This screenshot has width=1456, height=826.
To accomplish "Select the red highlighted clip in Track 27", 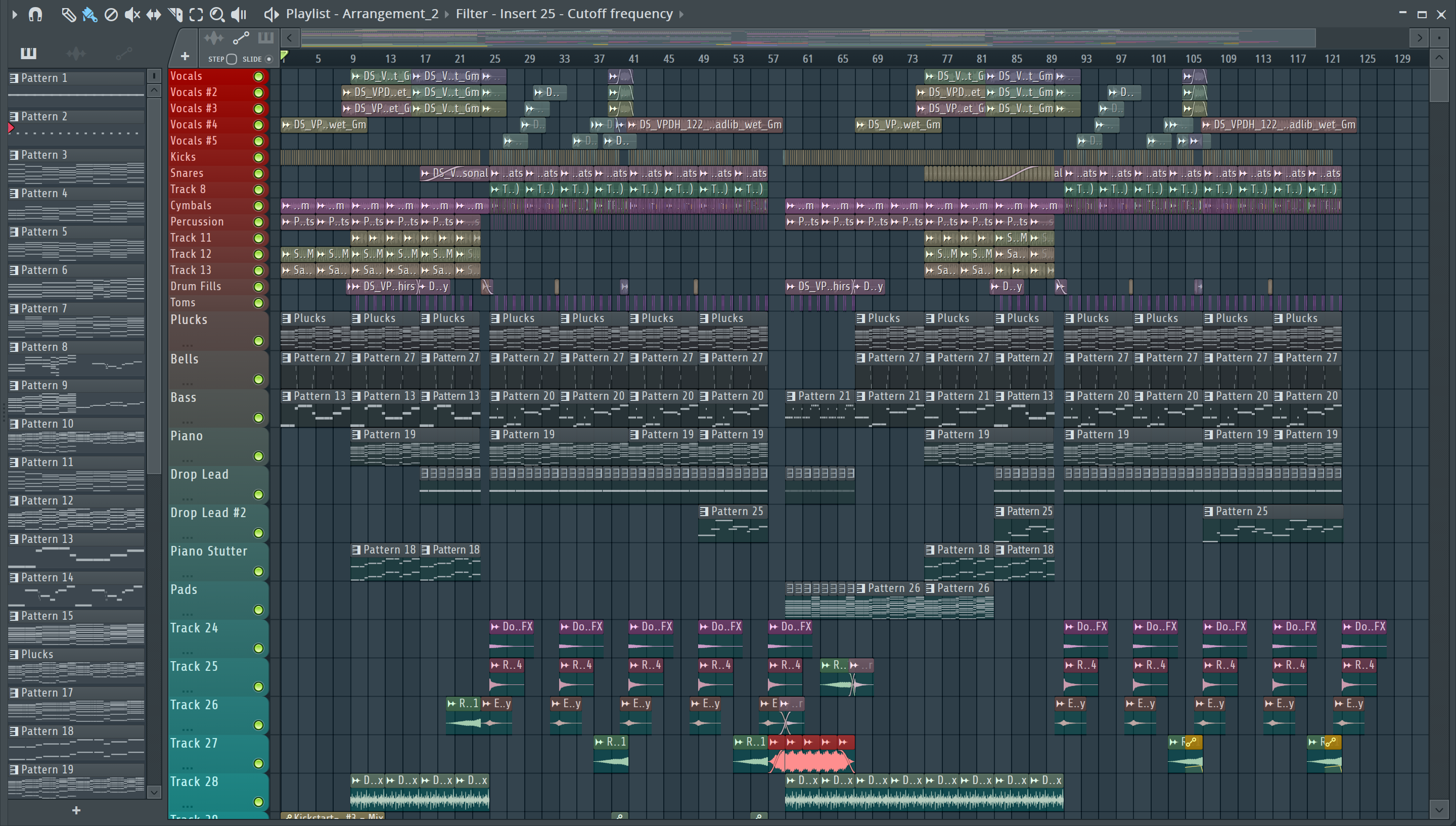I will 811,755.
